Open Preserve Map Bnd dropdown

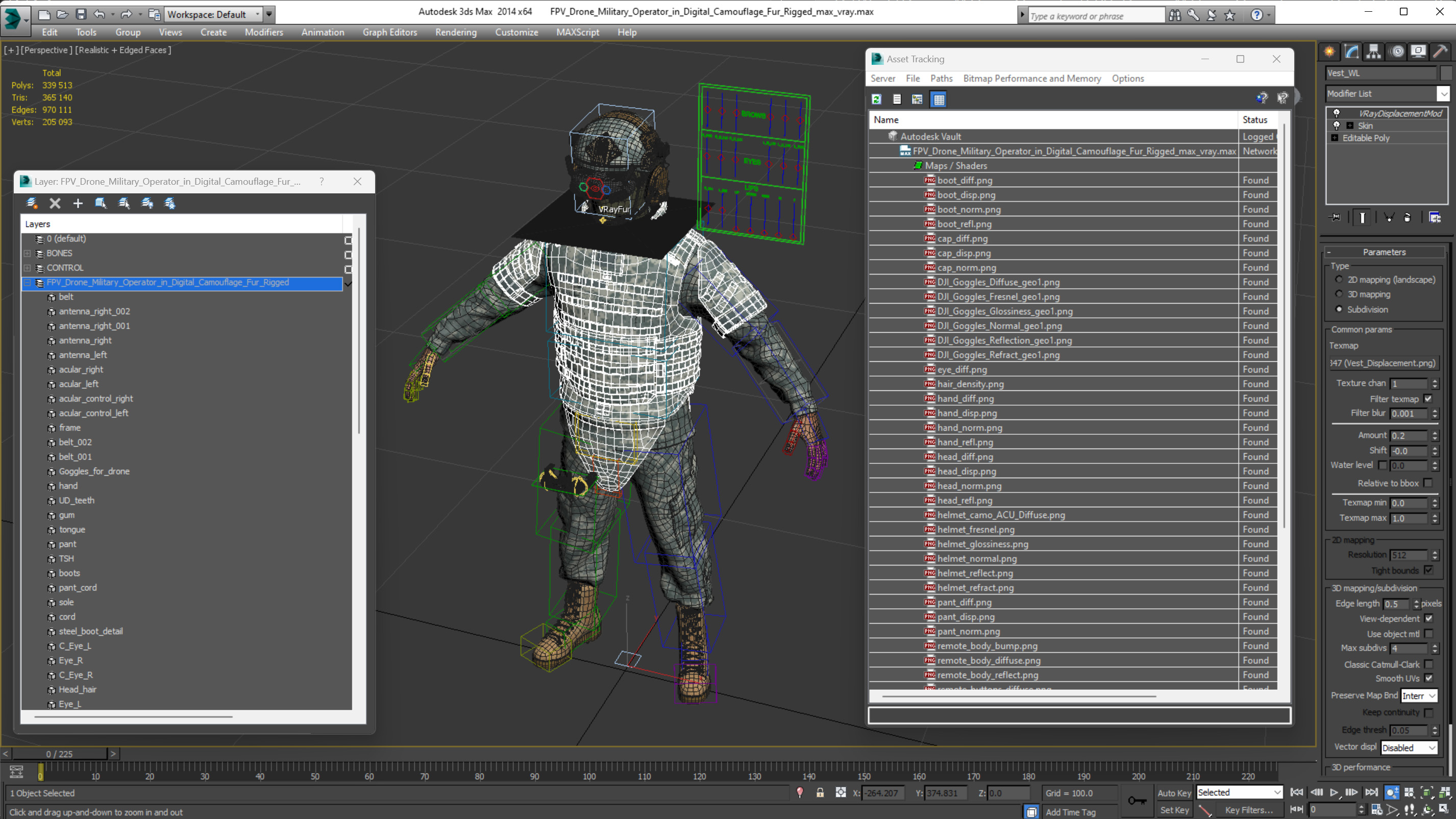pyautogui.click(x=1419, y=696)
